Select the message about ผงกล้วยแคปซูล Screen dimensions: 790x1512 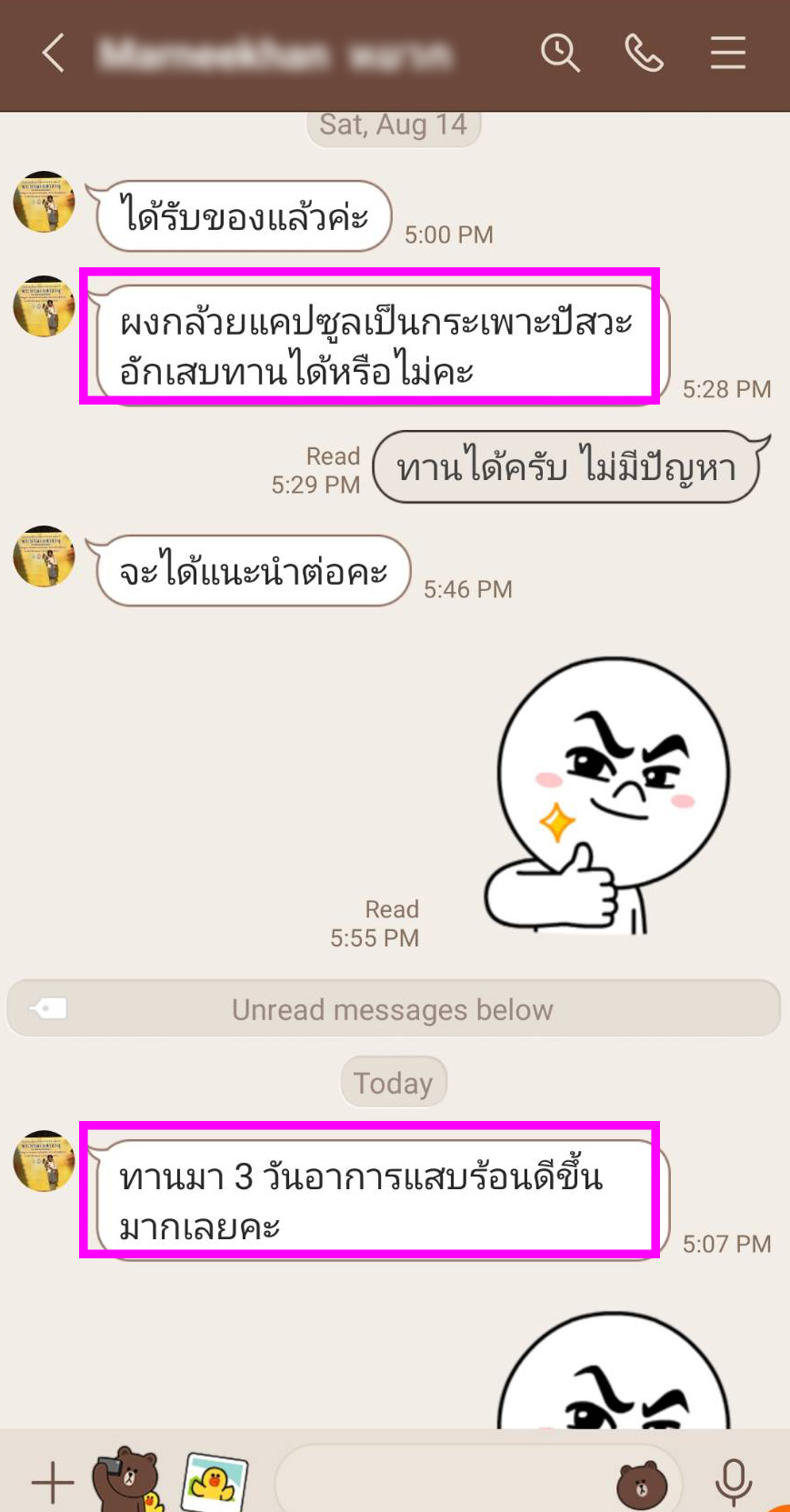click(378, 345)
